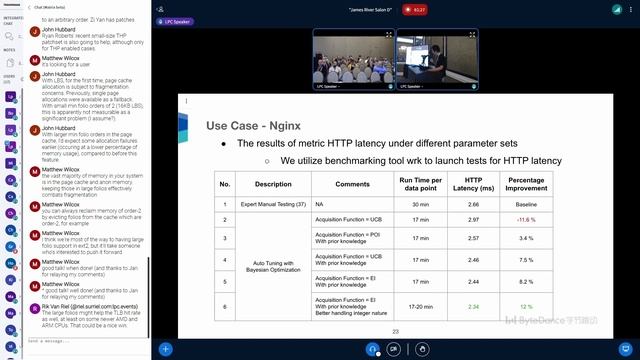
Task: Click the '2.66' baseline latency cell
Action: point(473,204)
